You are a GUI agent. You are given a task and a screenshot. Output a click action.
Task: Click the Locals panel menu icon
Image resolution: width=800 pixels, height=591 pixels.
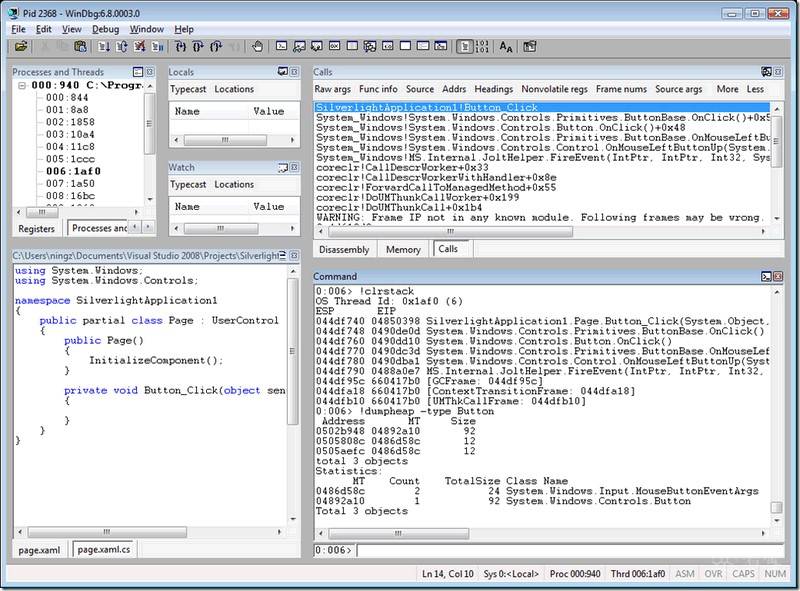(283, 72)
